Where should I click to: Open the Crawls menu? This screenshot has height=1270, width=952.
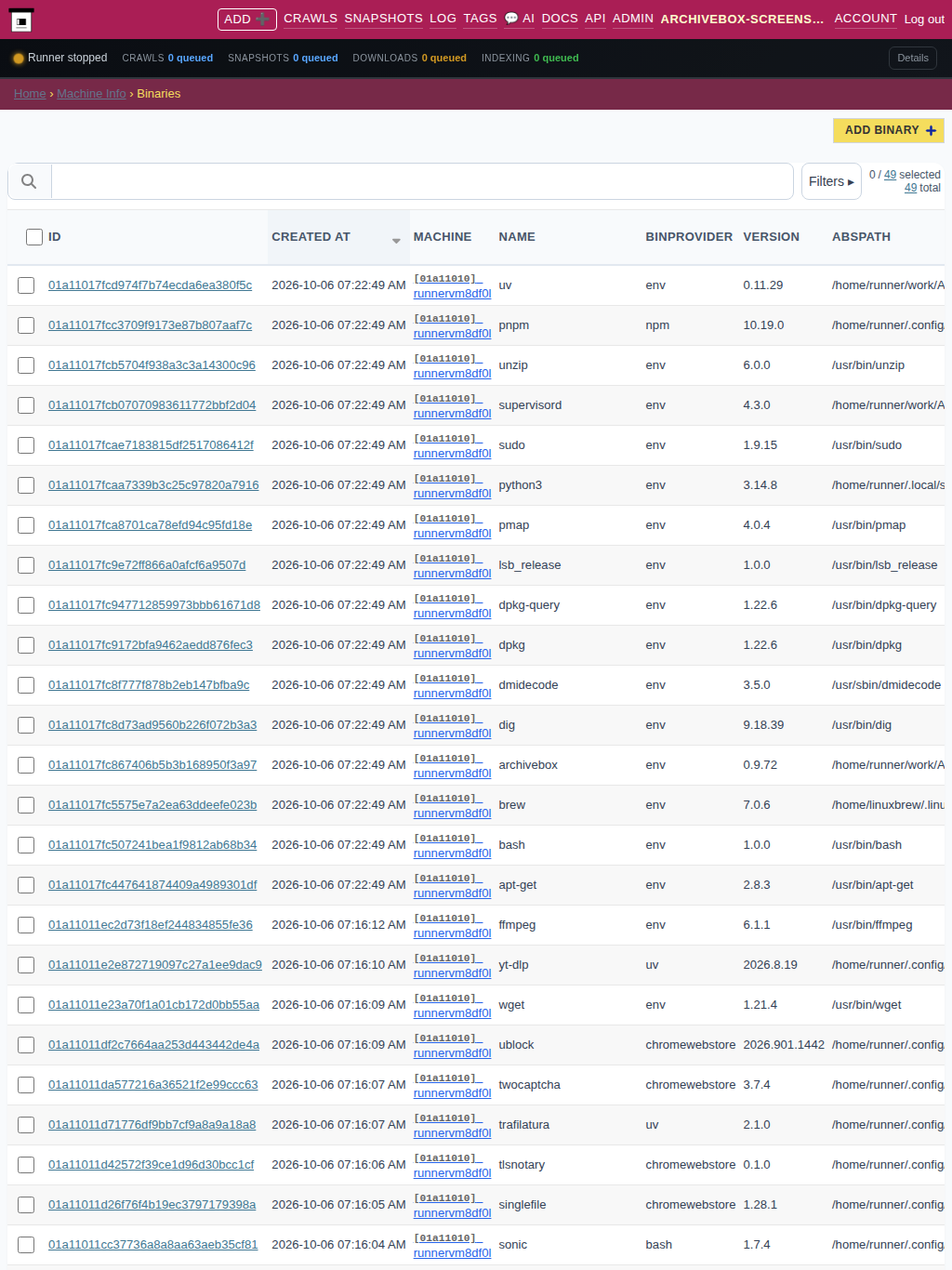click(x=311, y=19)
